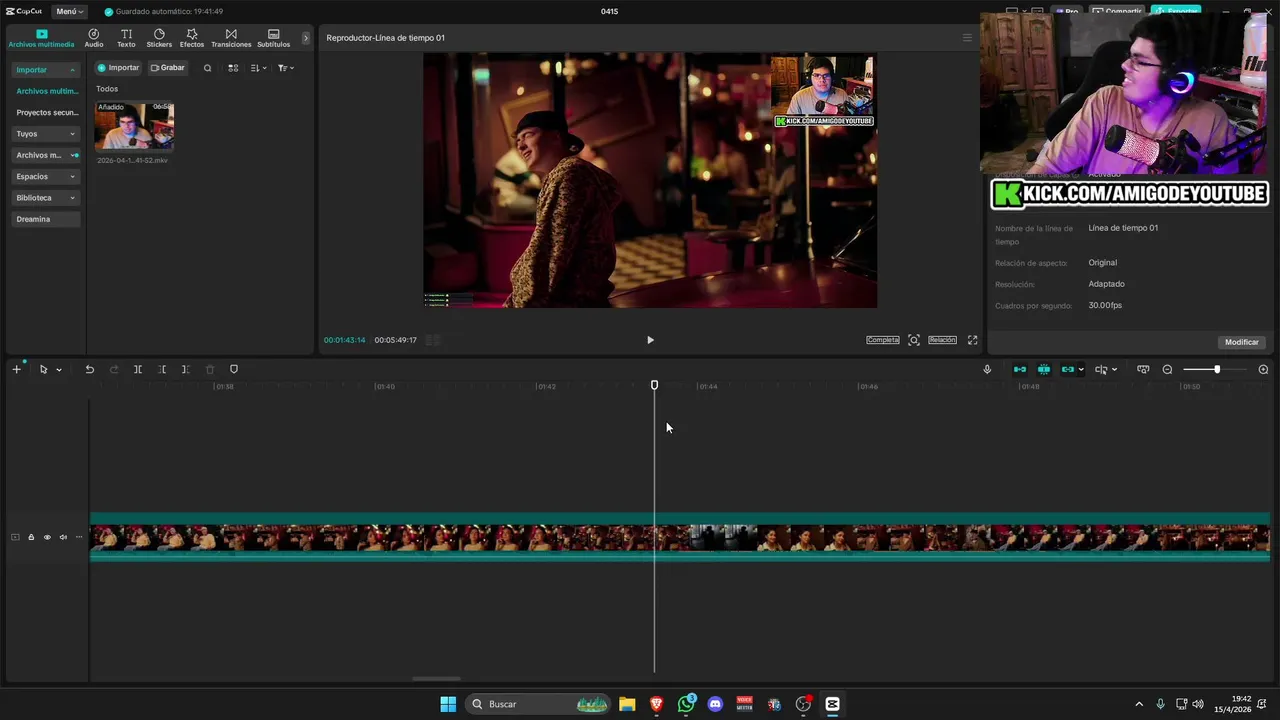Screen dimensions: 1280x720
Task: Collapse the Importar section
Action: [45, 70]
